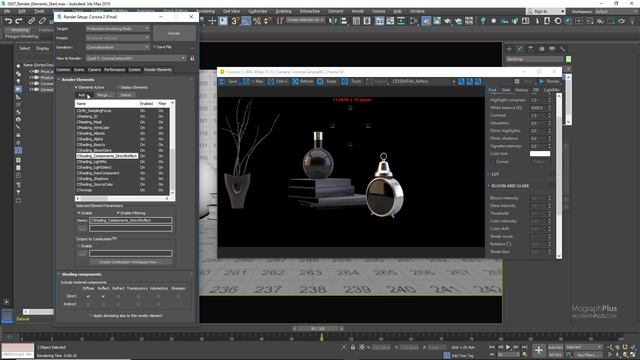This screenshot has width=640, height=360.
Task: Open the Renderer dropdown in Render Setup
Action: [118, 47]
